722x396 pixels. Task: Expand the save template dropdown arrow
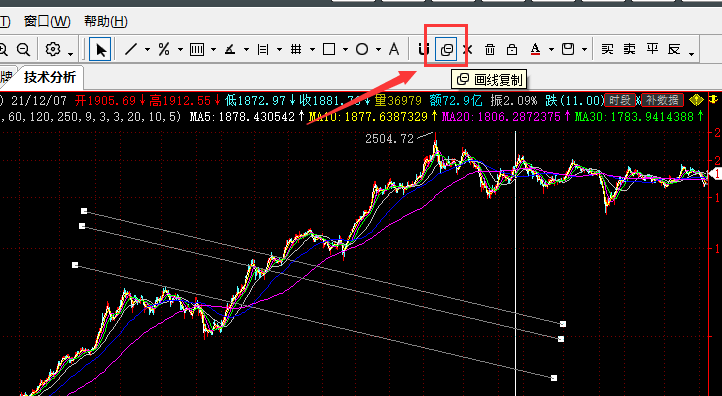coord(584,49)
